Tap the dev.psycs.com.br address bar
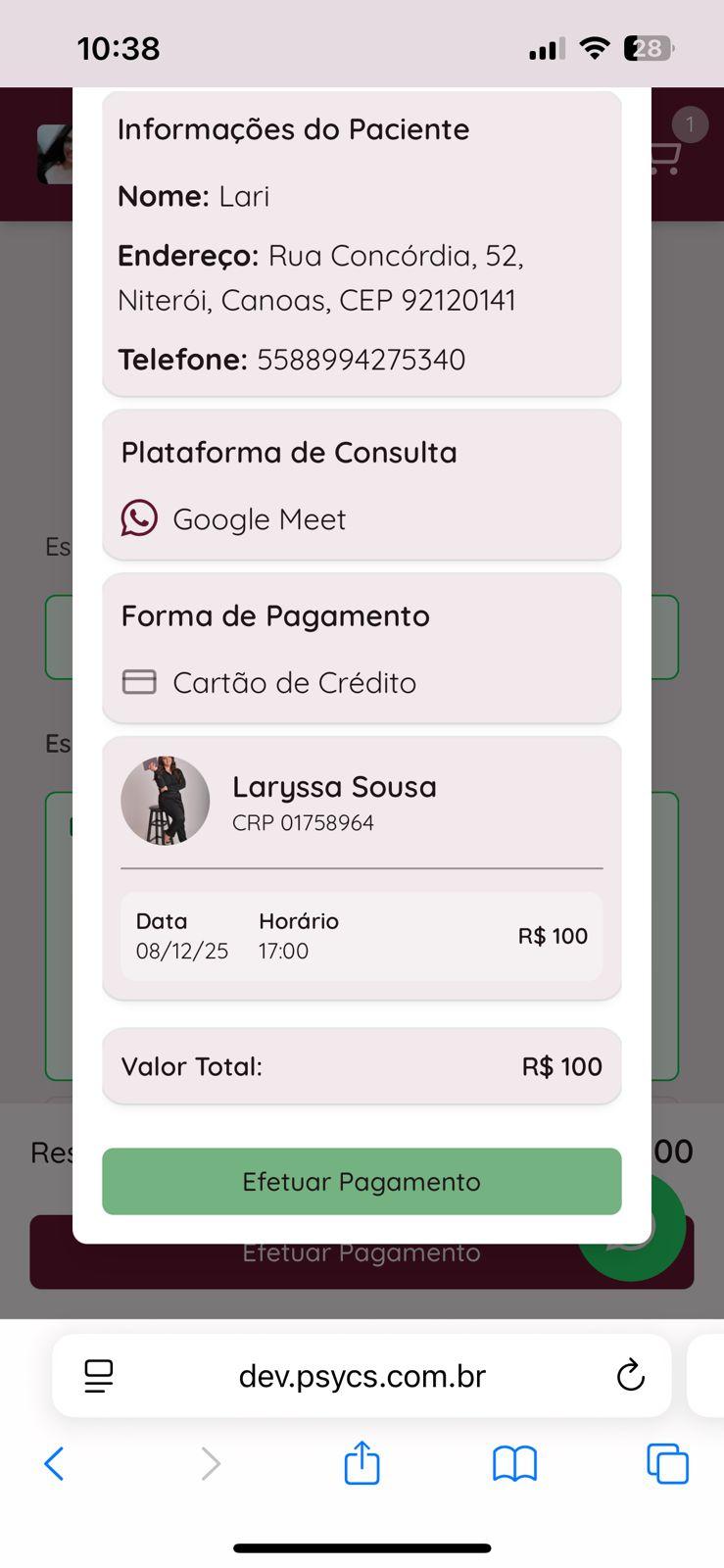This screenshot has height=1568, width=724. pos(362,1376)
